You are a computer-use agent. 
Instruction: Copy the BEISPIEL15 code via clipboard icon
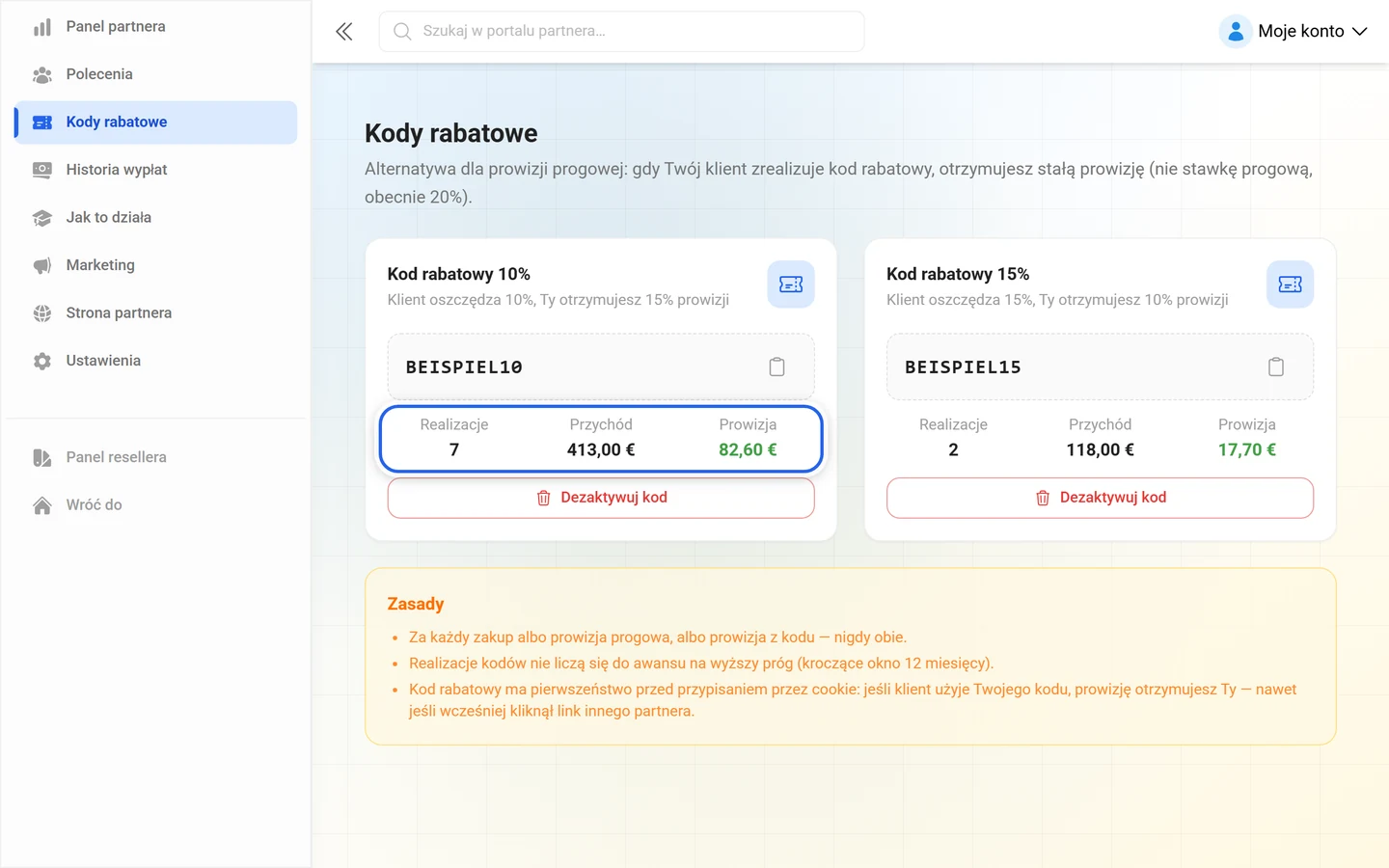(1276, 366)
